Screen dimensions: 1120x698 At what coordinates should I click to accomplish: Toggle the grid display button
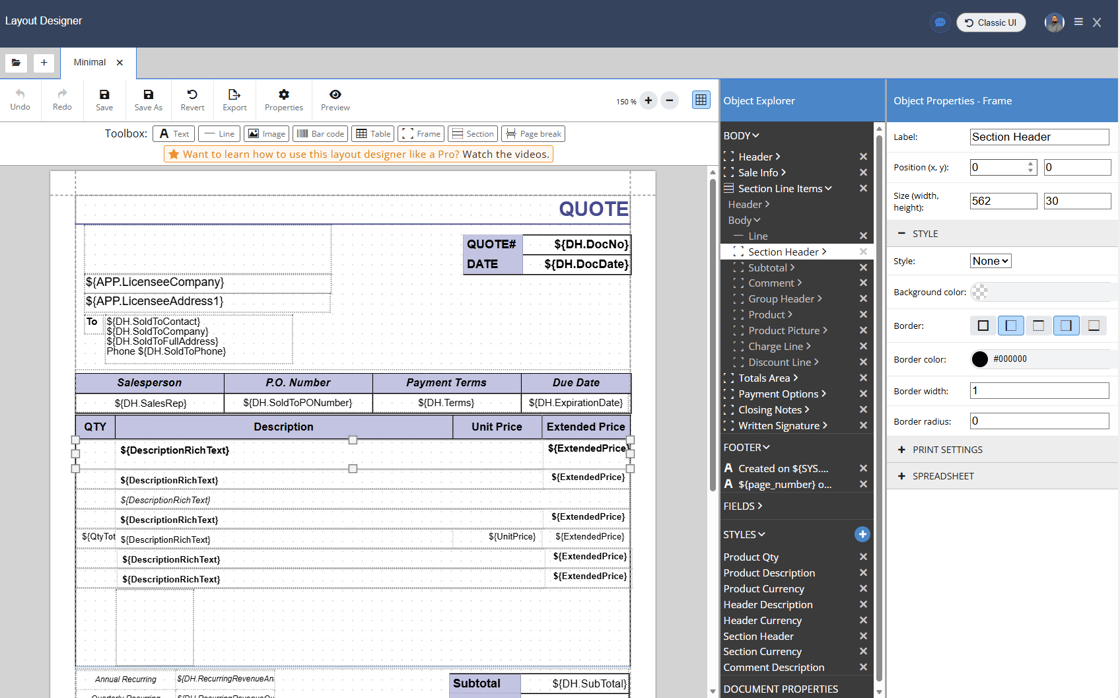(701, 101)
